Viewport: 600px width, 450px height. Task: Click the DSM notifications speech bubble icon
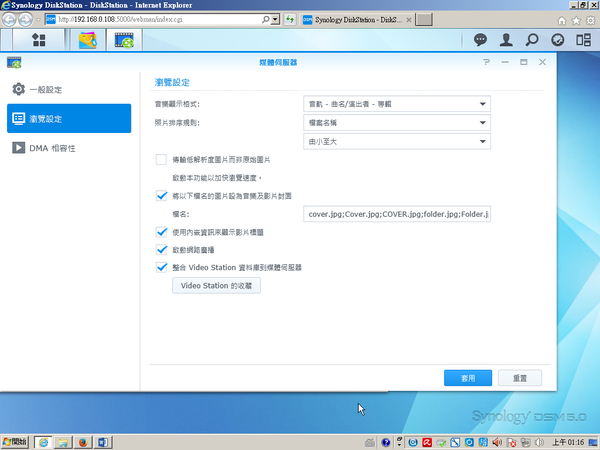click(480, 40)
